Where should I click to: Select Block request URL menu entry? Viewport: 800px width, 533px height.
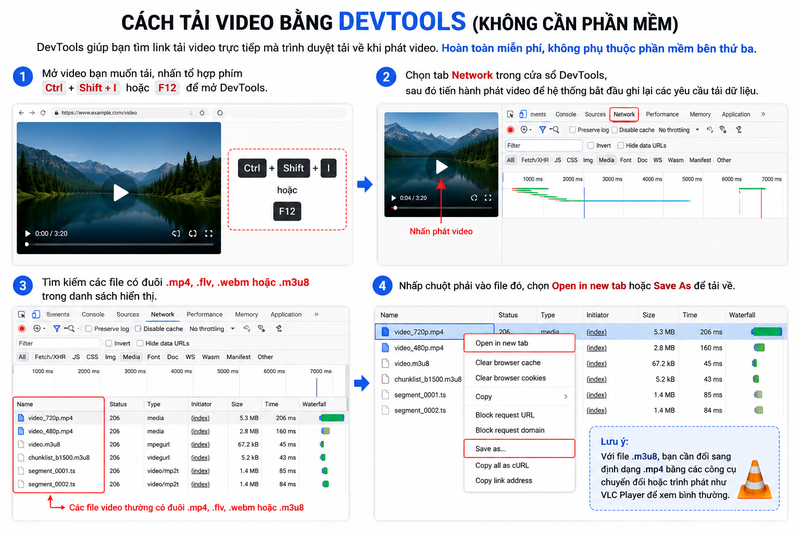(x=505, y=415)
